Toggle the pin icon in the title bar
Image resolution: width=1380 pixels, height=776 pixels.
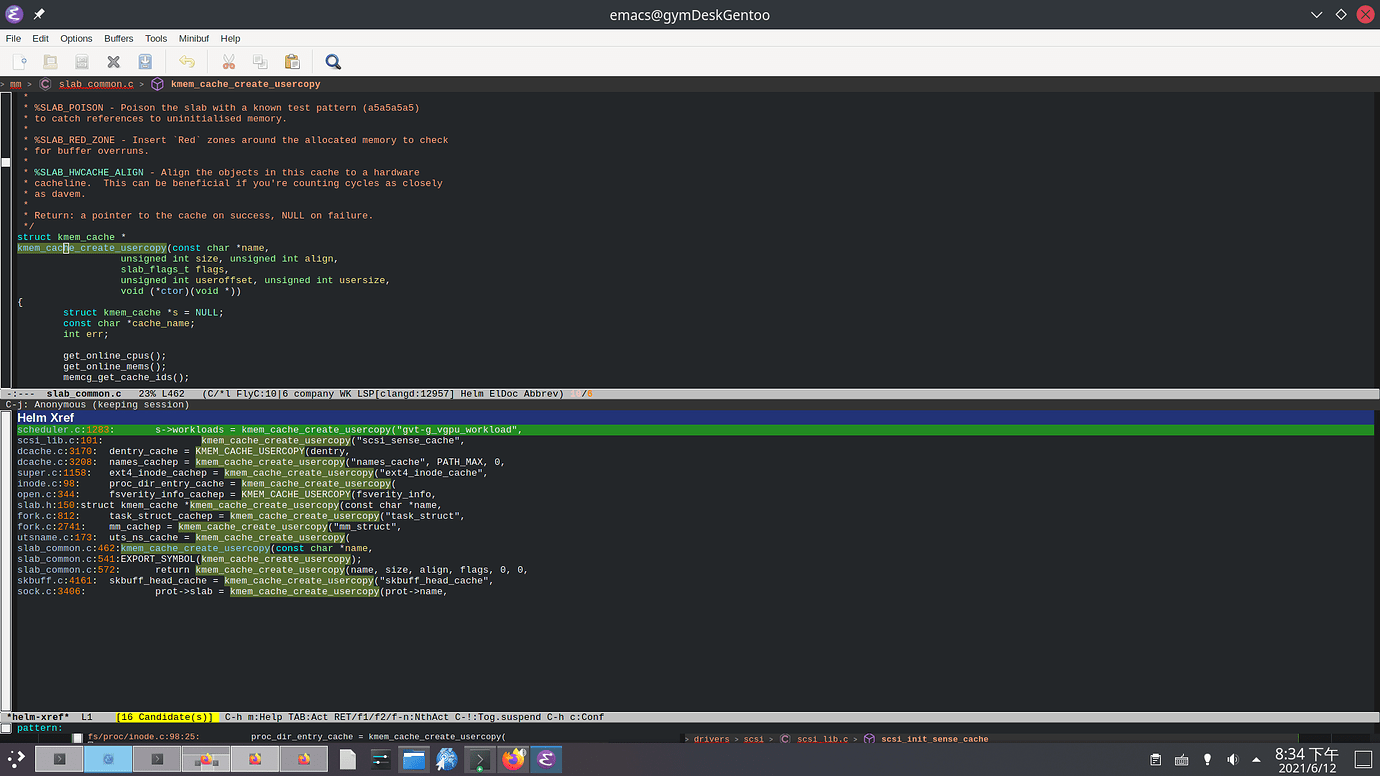pos(38,14)
